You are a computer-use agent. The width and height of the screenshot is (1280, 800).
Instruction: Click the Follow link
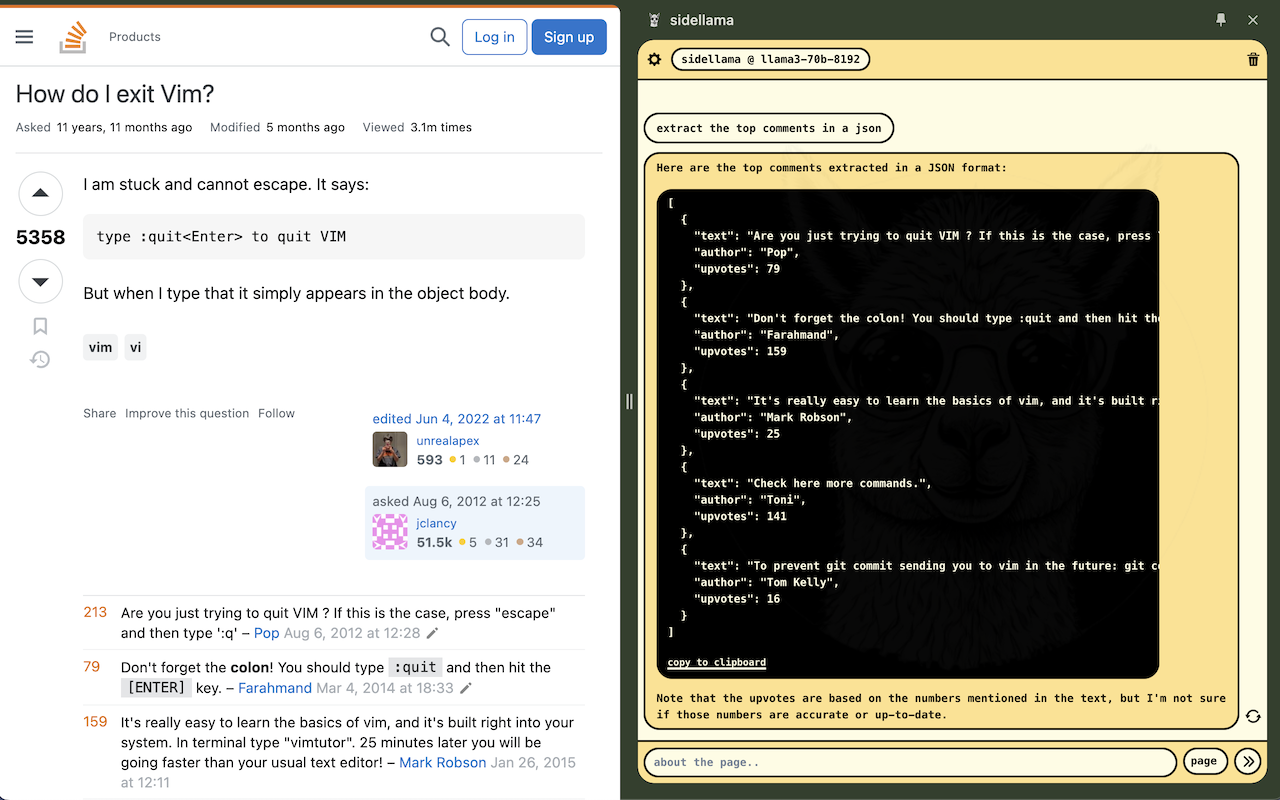pos(276,413)
